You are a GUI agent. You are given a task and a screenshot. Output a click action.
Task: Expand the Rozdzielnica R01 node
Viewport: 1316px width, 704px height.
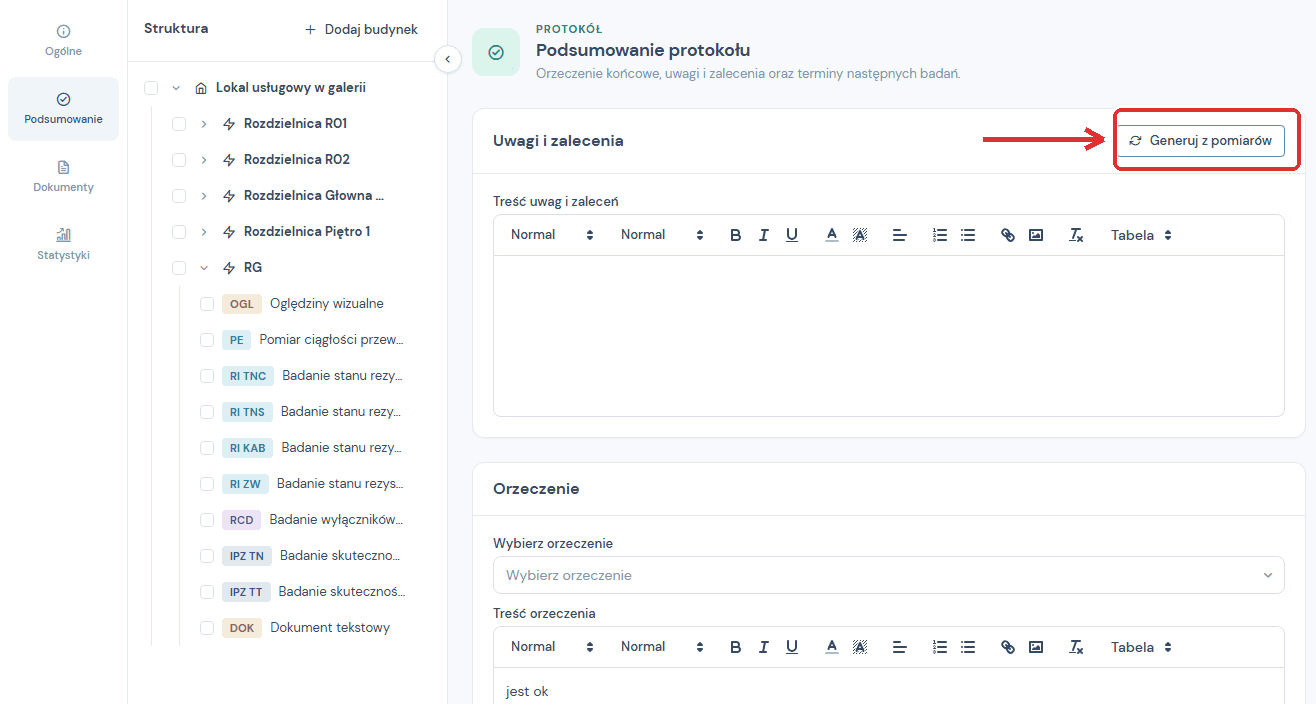[x=204, y=124]
